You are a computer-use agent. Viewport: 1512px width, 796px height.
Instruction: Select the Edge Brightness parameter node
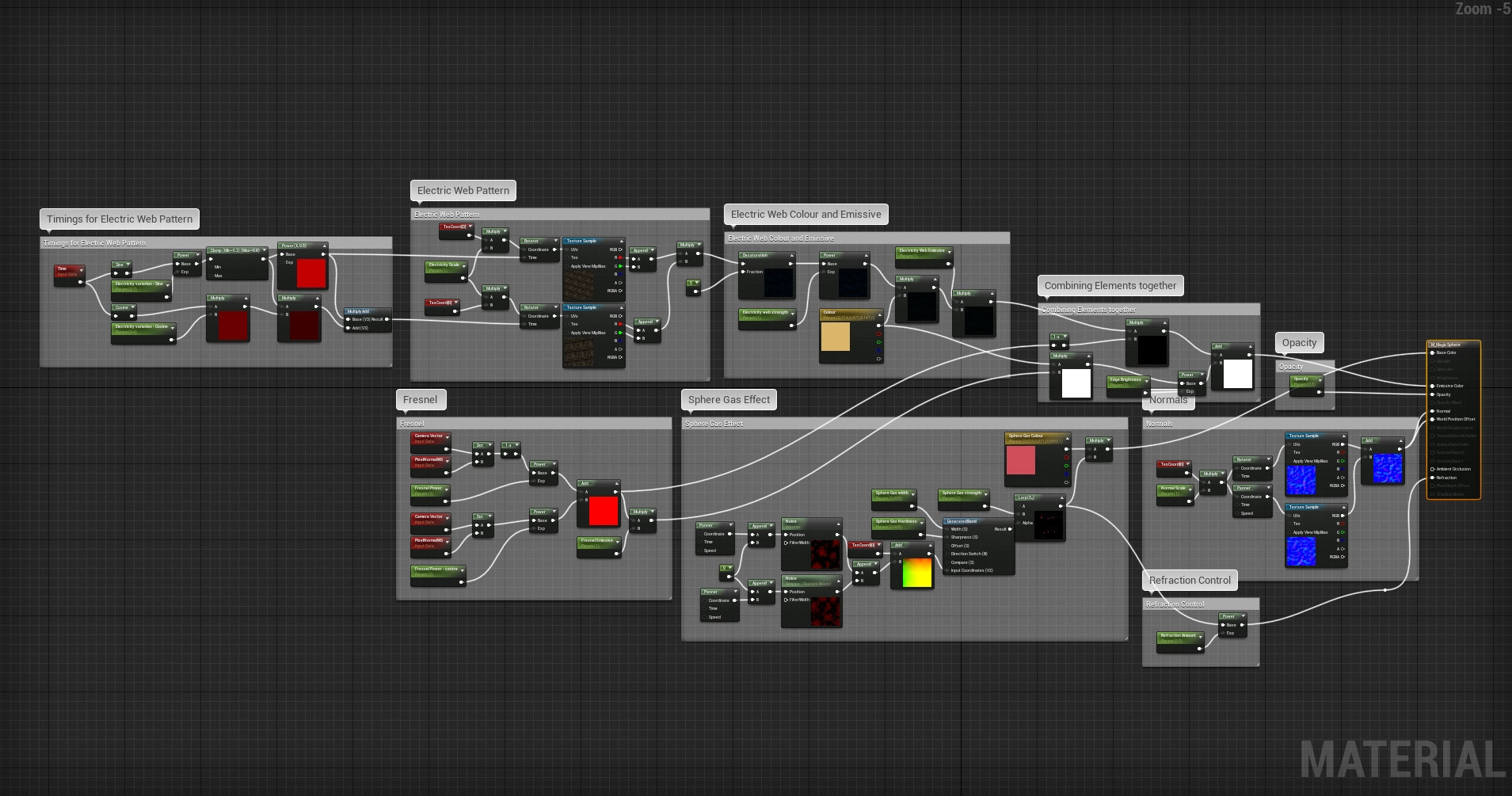1125,381
